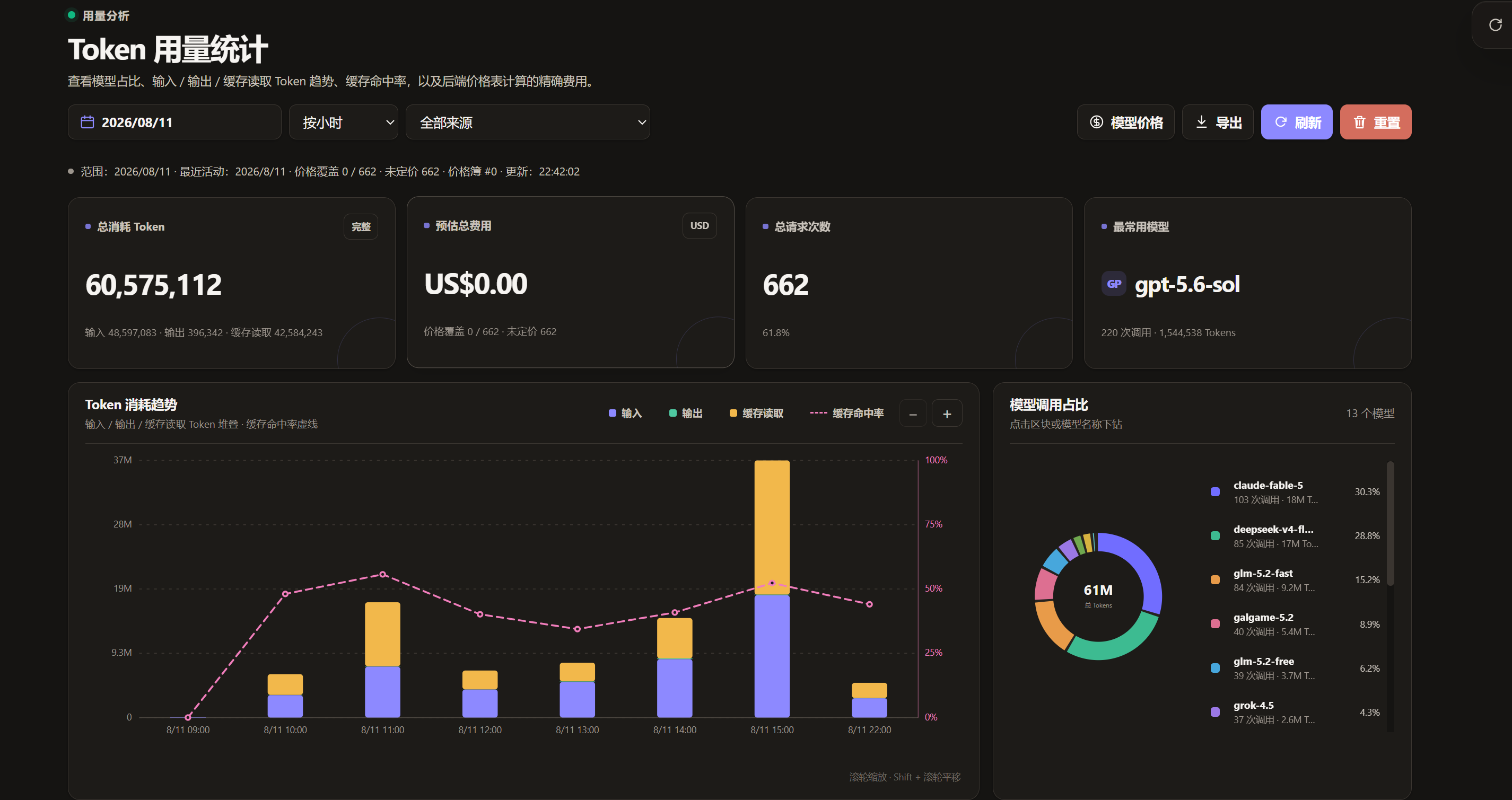Select deepseek-v4-fl... green swatch
Image resolution: width=1512 pixels, height=800 pixels.
tap(1215, 536)
